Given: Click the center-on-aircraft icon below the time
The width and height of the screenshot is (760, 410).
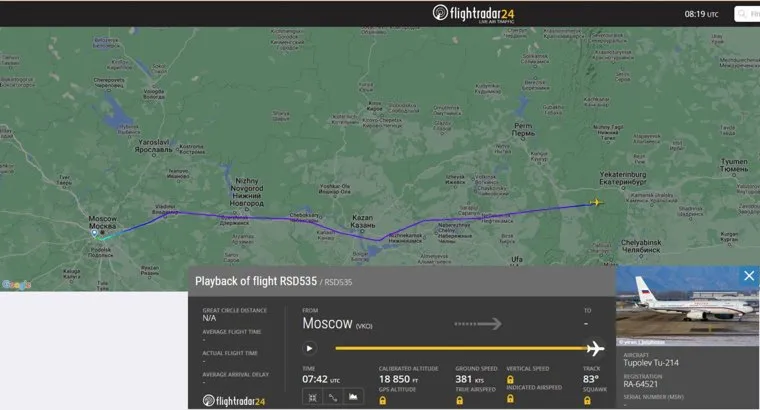Looking at the screenshot, I should tap(313, 397).
